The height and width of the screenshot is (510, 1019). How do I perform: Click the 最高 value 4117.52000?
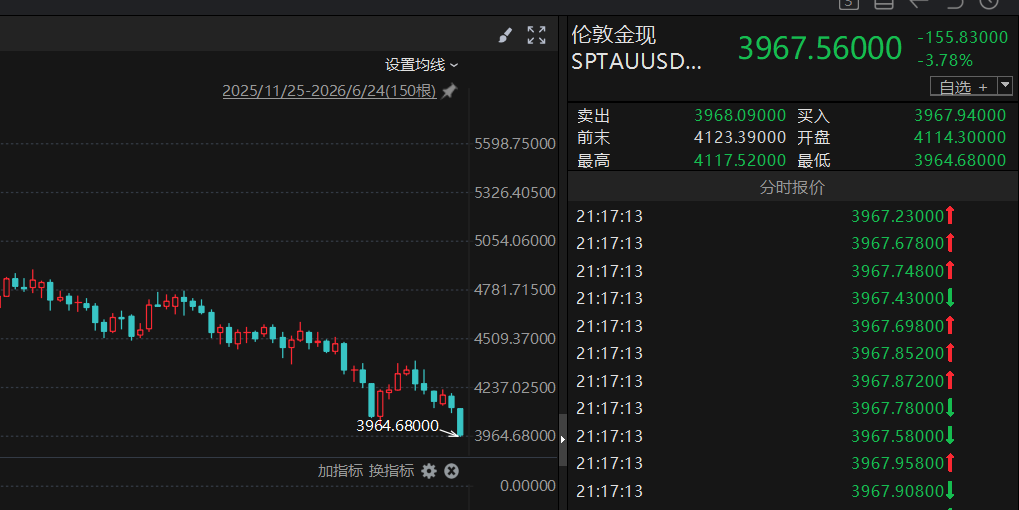740,160
